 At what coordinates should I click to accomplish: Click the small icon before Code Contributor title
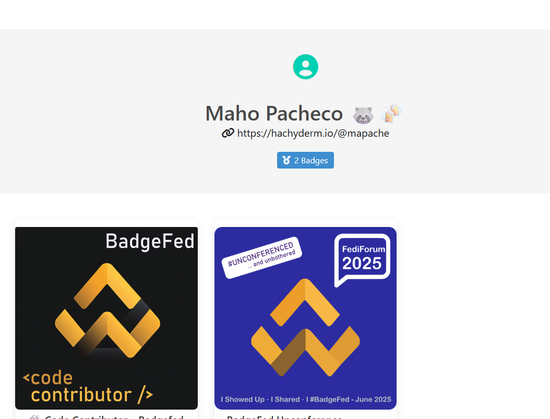pyautogui.click(x=34, y=417)
